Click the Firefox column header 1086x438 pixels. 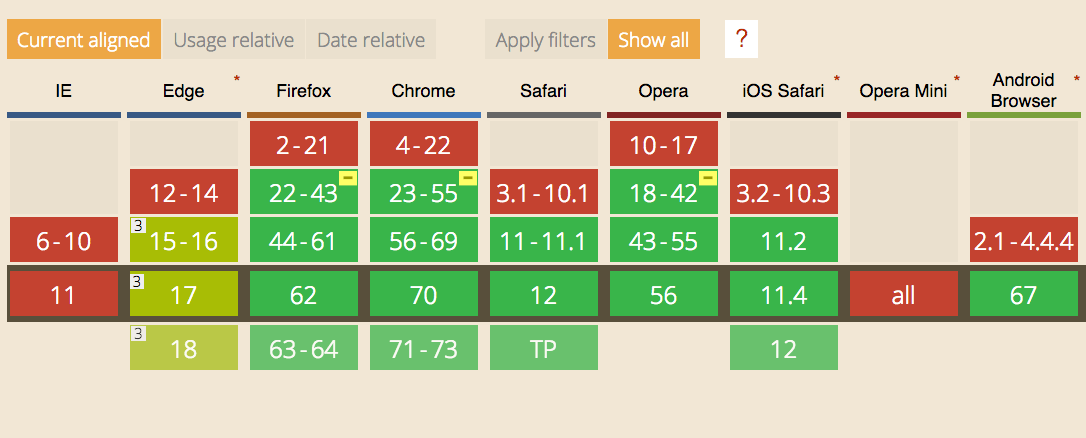(304, 91)
